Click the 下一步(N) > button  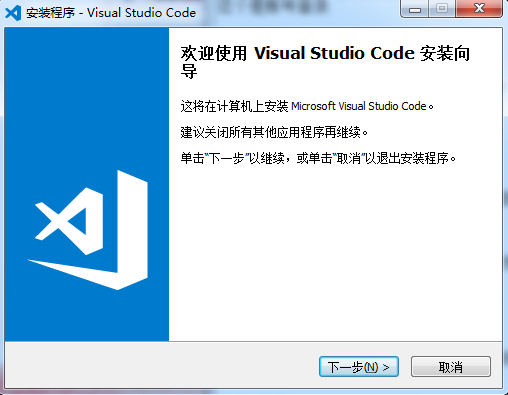[x=359, y=367]
